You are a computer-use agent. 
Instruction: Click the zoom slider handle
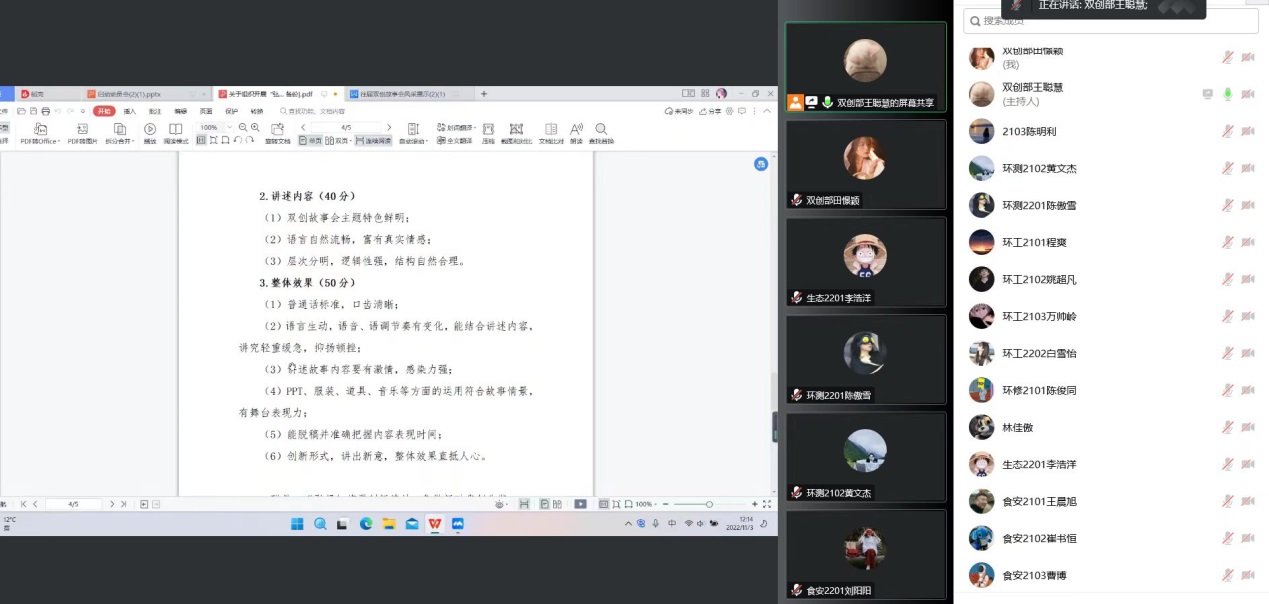709,504
